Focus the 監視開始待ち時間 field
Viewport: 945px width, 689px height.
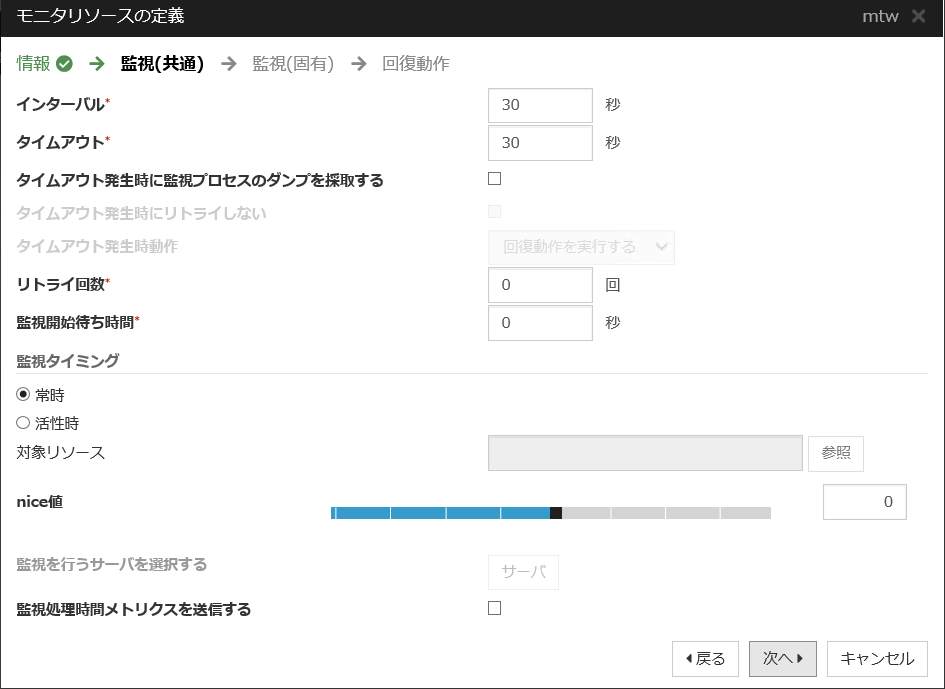(540, 323)
